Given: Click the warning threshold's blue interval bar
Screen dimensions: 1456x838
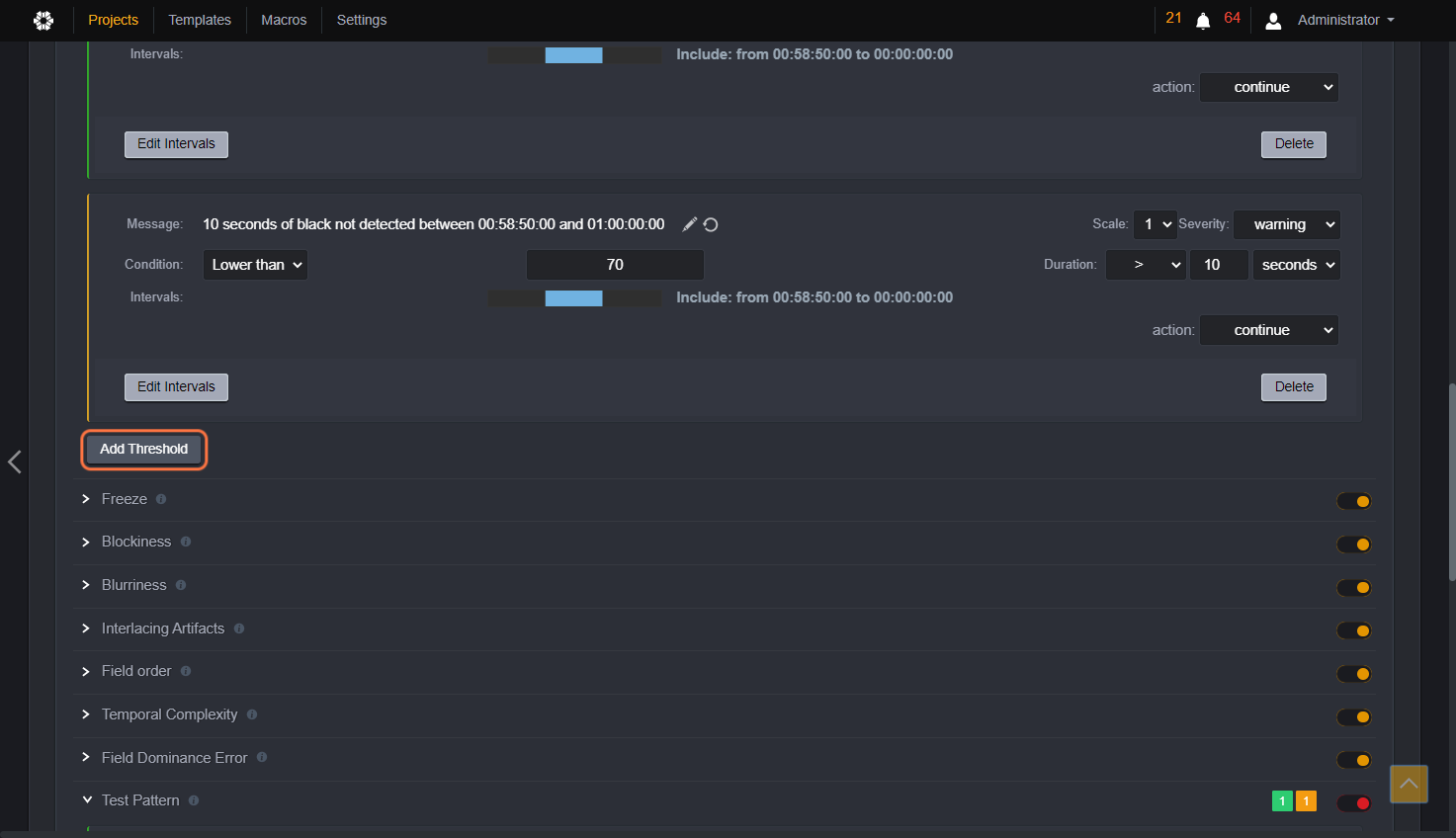Looking at the screenshot, I should (573, 298).
